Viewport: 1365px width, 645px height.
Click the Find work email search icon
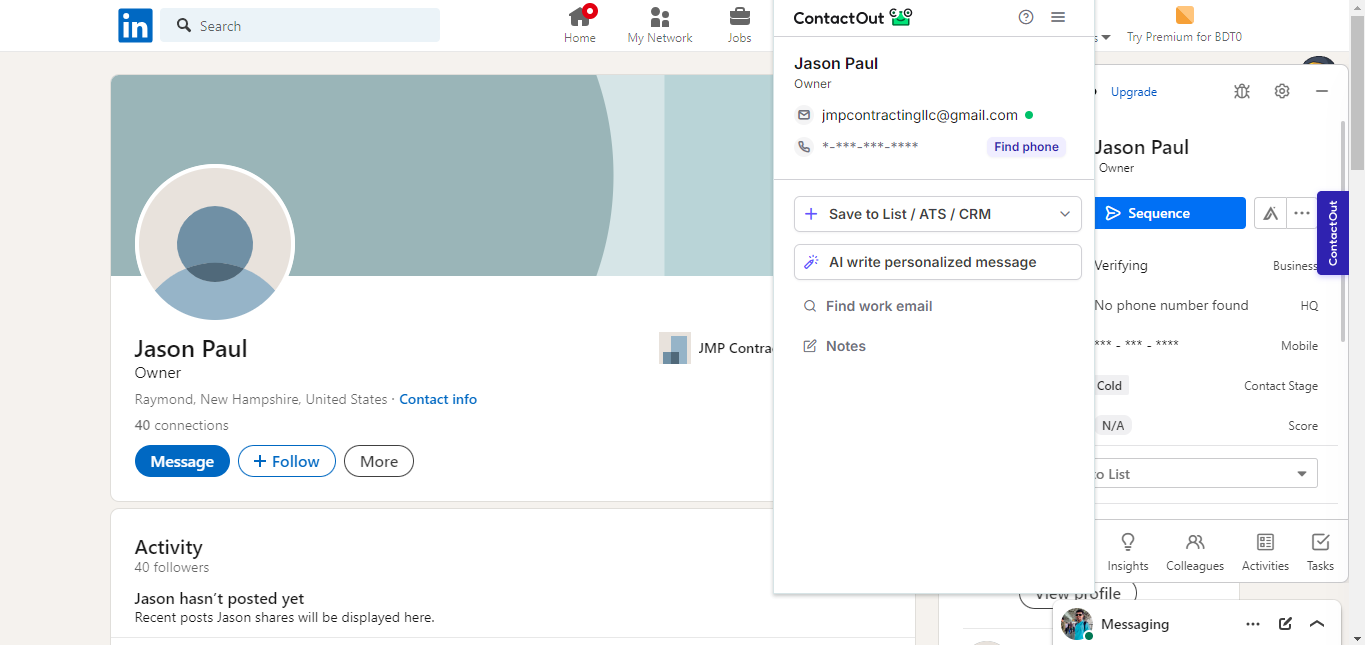tap(810, 306)
